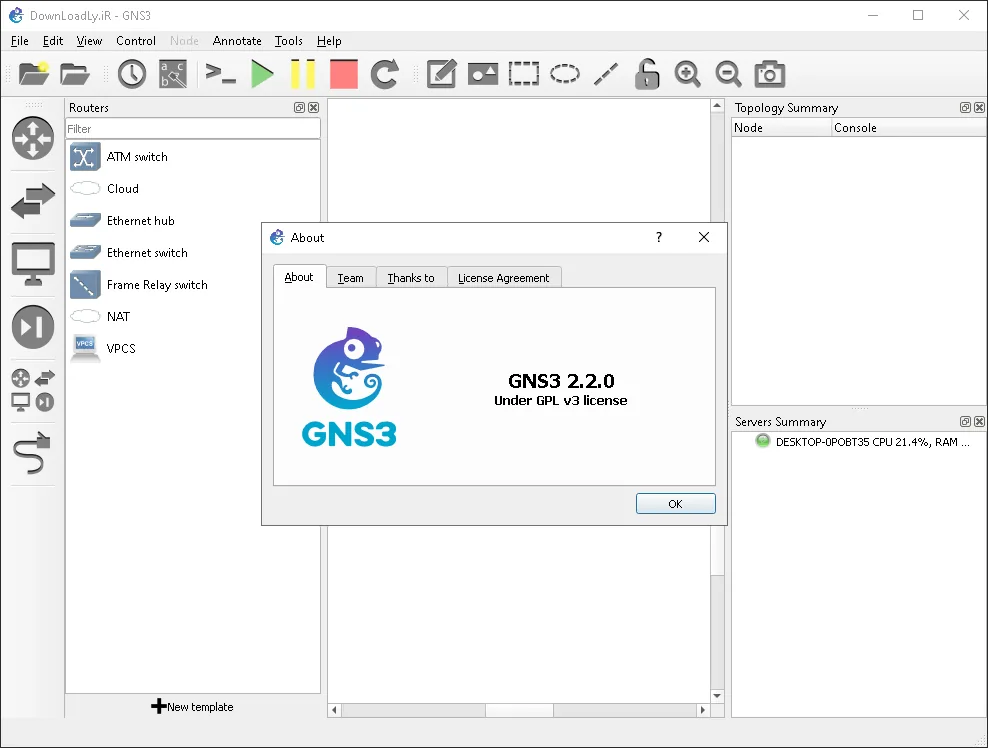This screenshot has height=748, width=988.
Task: Select the add a link cable icon
Action: (x=33, y=452)
